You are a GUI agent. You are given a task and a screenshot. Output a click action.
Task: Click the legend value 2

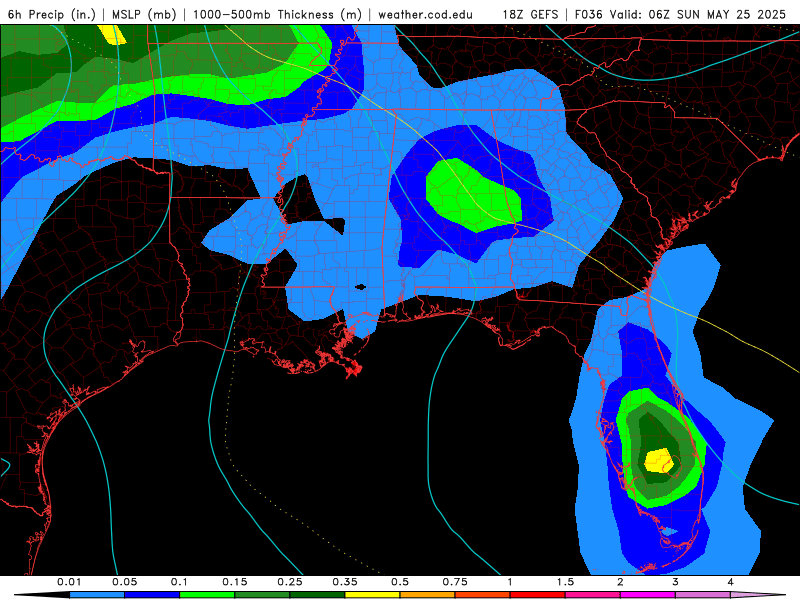click(x=620, y=582)
